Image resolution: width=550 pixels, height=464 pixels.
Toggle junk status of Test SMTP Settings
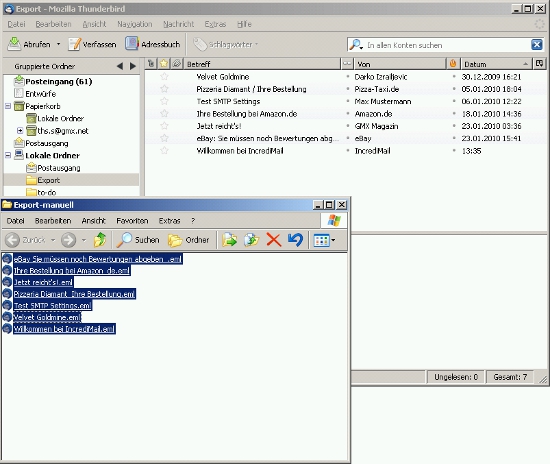click(x=454, y=101)
